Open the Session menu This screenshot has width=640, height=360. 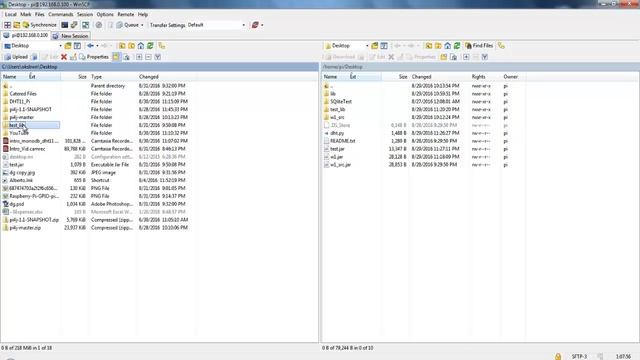(x=85, y=14)
